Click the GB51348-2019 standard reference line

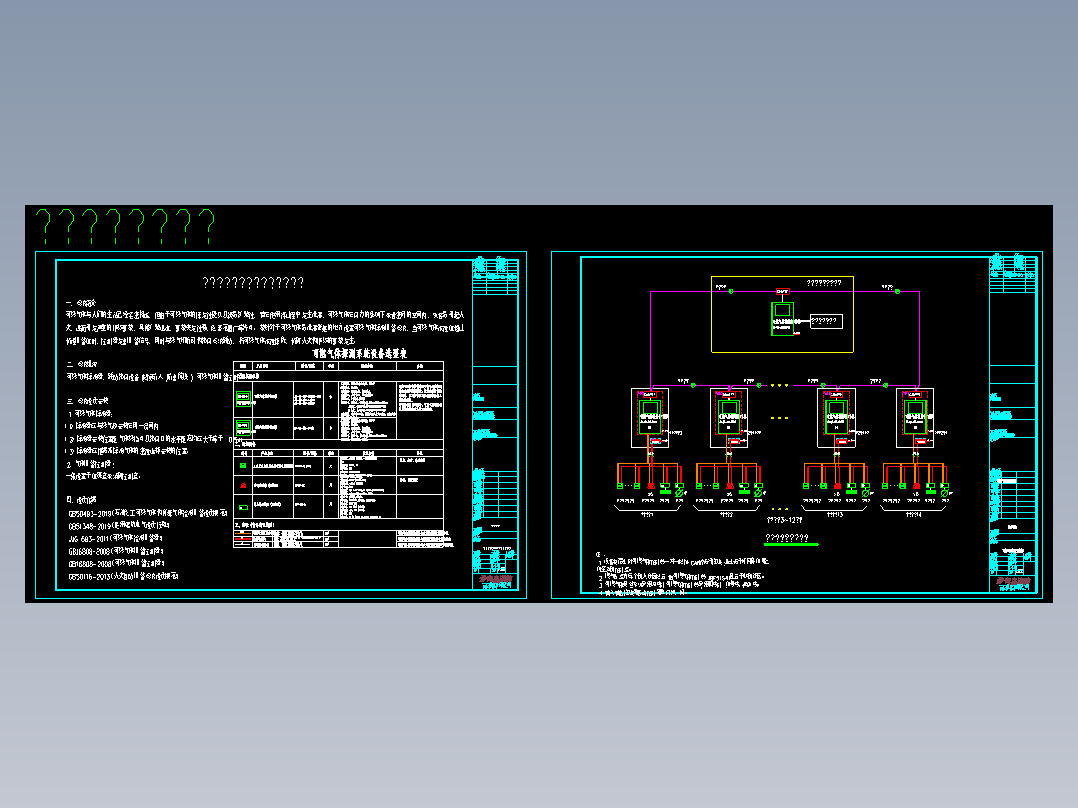point(118,526)
